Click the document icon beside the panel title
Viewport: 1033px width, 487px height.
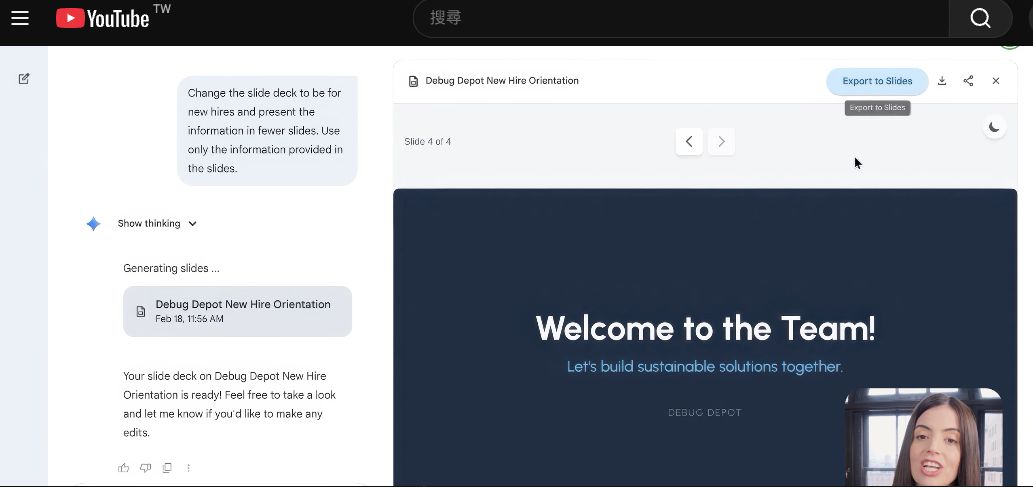pos(413,81)
